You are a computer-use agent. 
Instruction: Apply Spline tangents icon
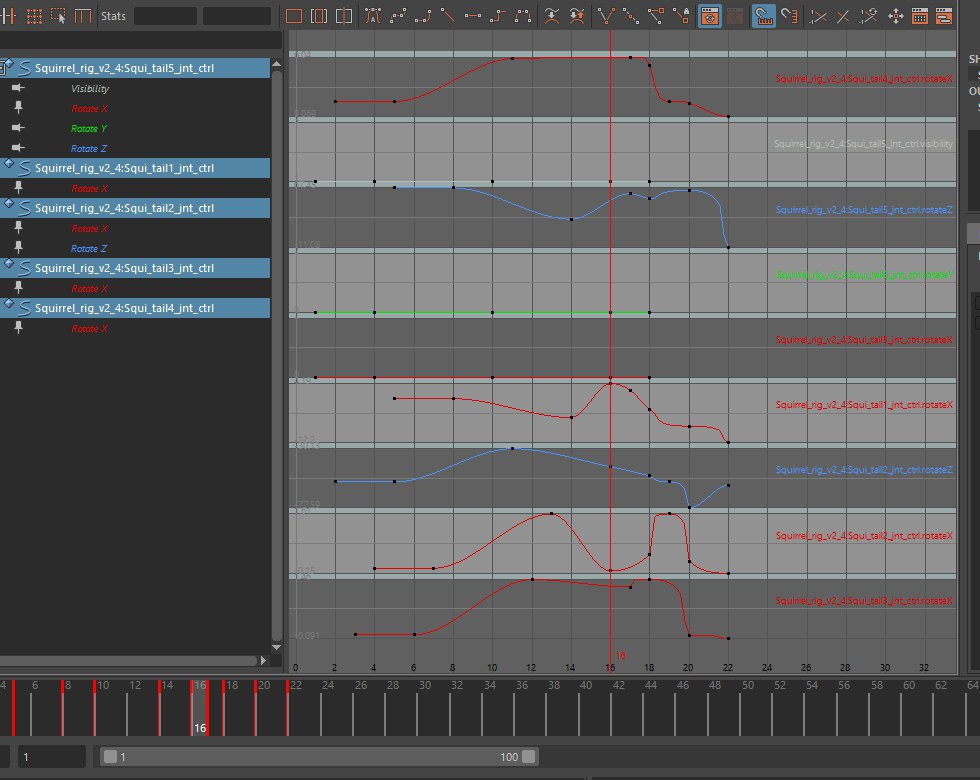coord(398,16)
